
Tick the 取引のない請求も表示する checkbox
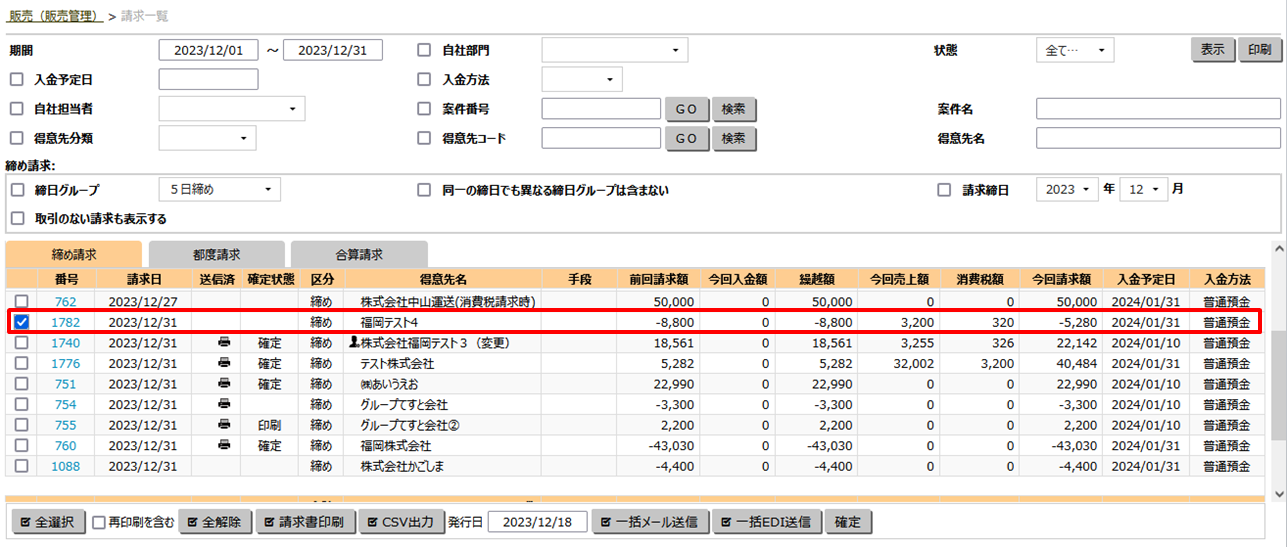point(17,219)
